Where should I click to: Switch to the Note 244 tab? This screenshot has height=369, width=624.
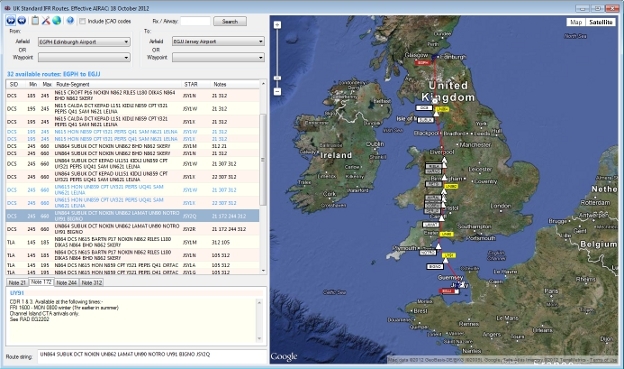(66, 283)
